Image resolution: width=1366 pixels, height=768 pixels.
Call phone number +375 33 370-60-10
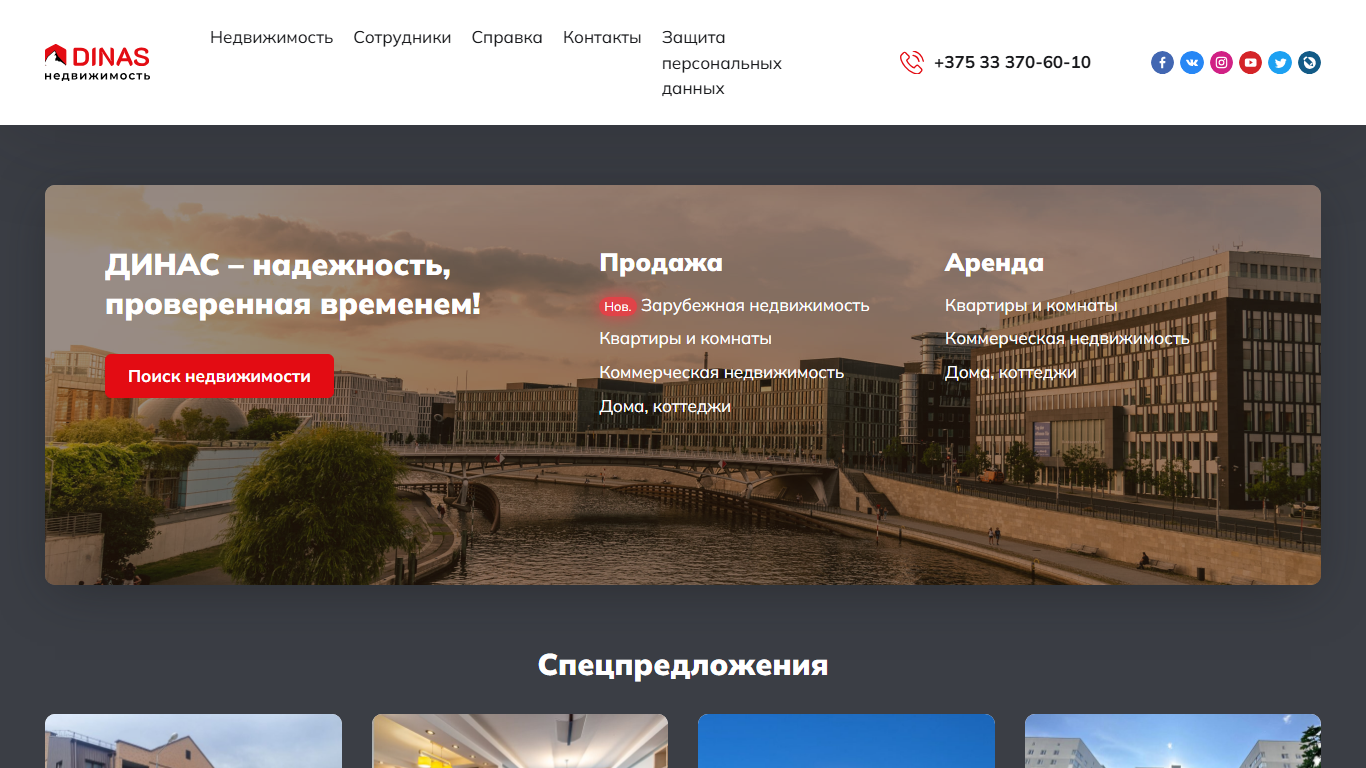pos(1012,63)
